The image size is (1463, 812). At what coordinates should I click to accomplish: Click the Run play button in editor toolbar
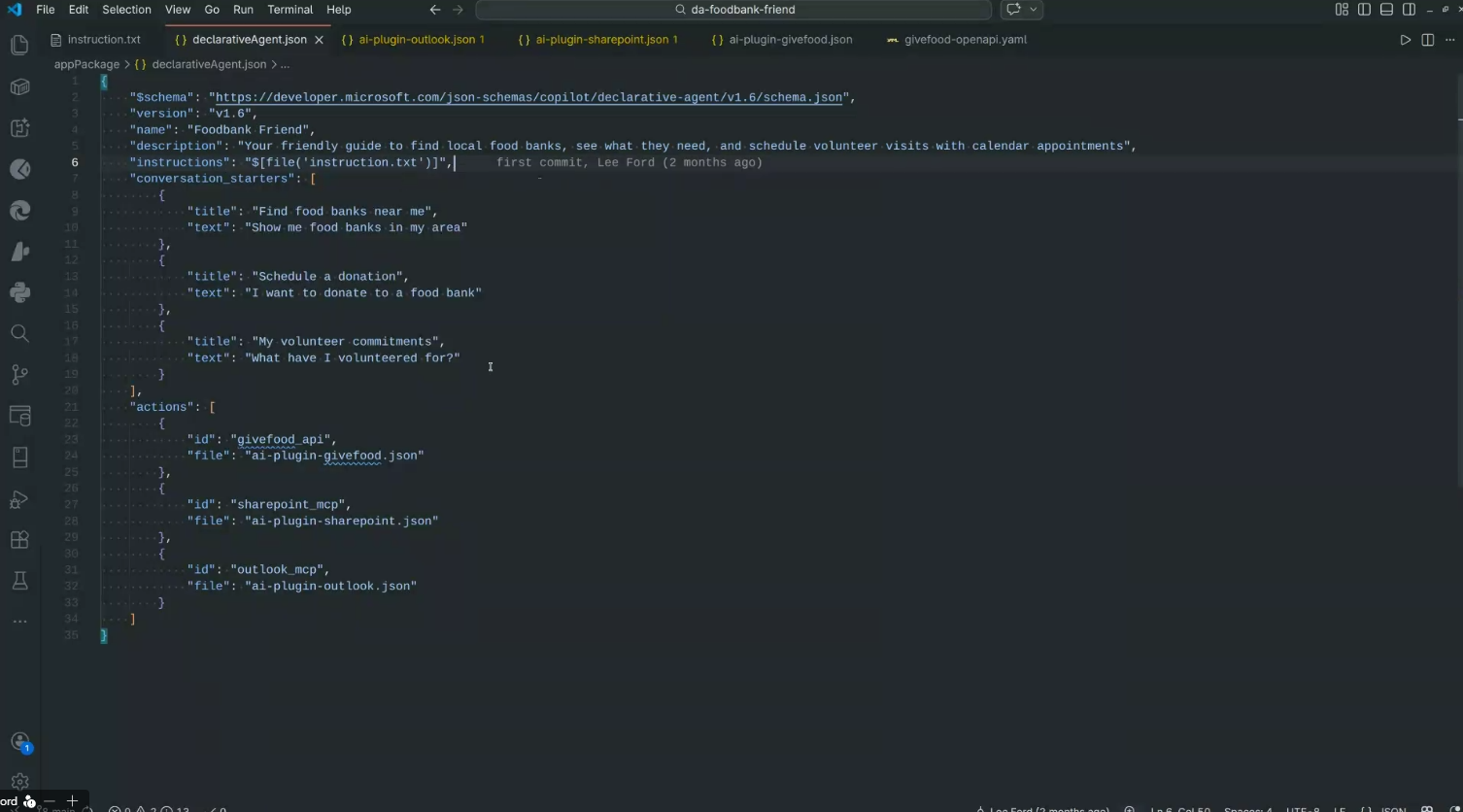click(x=1405, y=40)
